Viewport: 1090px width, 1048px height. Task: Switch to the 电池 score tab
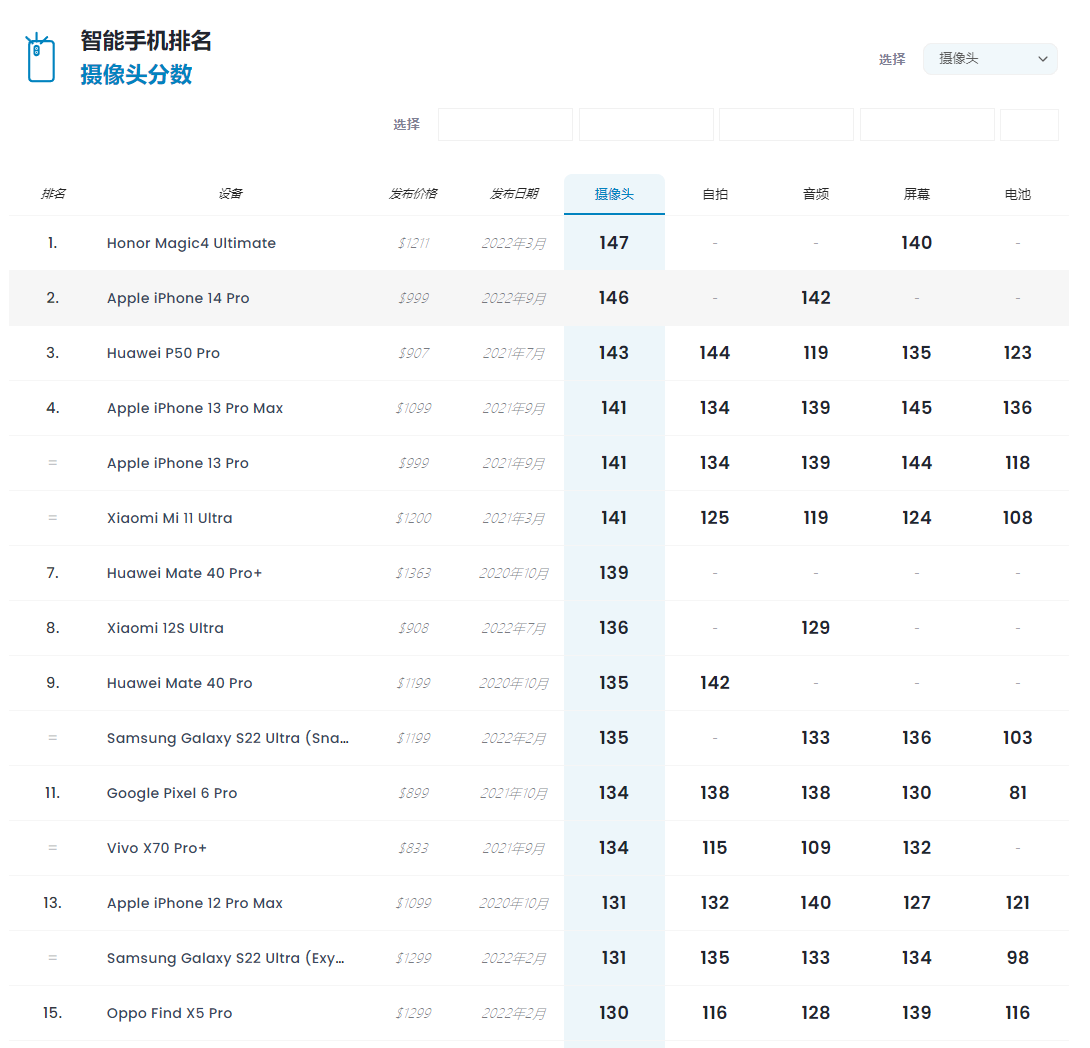[x=1018, y=195]
